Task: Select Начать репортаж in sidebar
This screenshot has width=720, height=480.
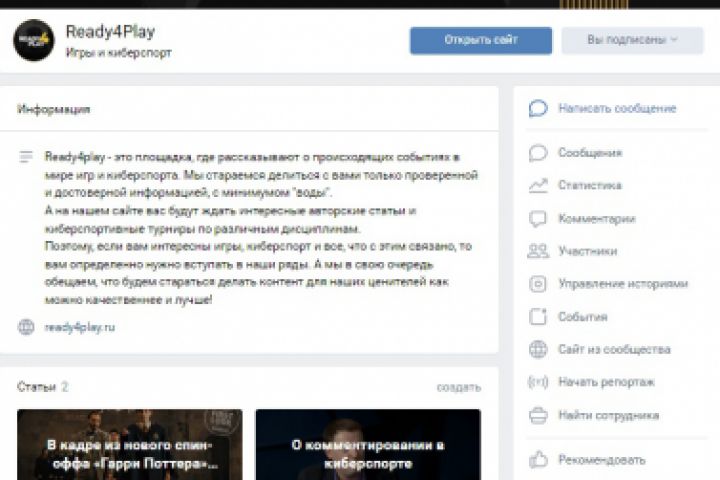Action: [606, 382]
